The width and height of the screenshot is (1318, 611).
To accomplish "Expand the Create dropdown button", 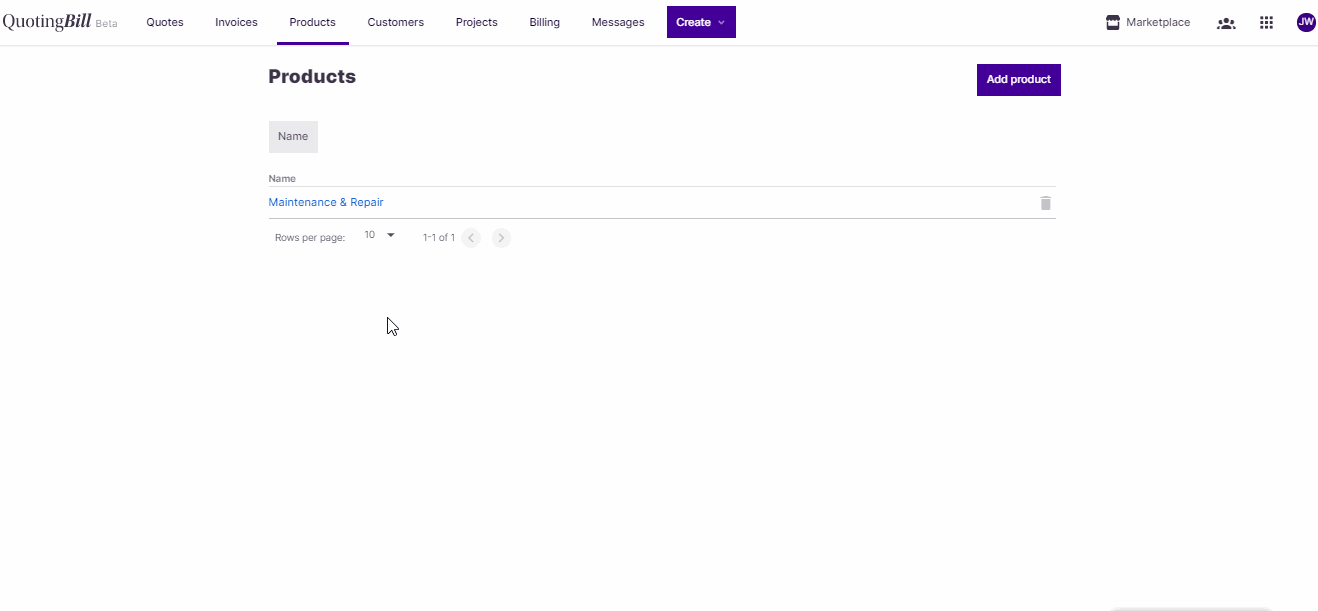I will [701, 22].
